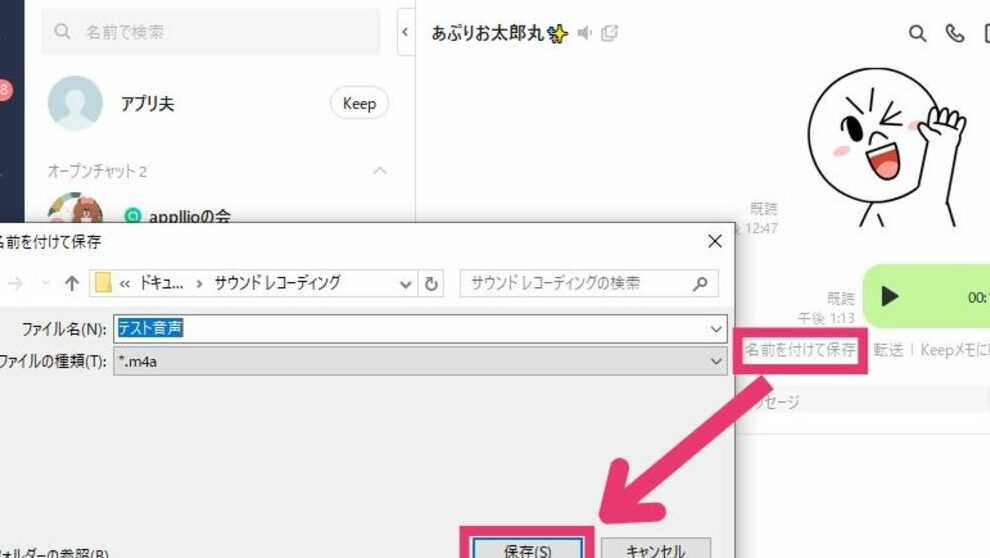
Task: Go up one folder level in dialog
Action: pyautogui.click(x=72, y=283)
